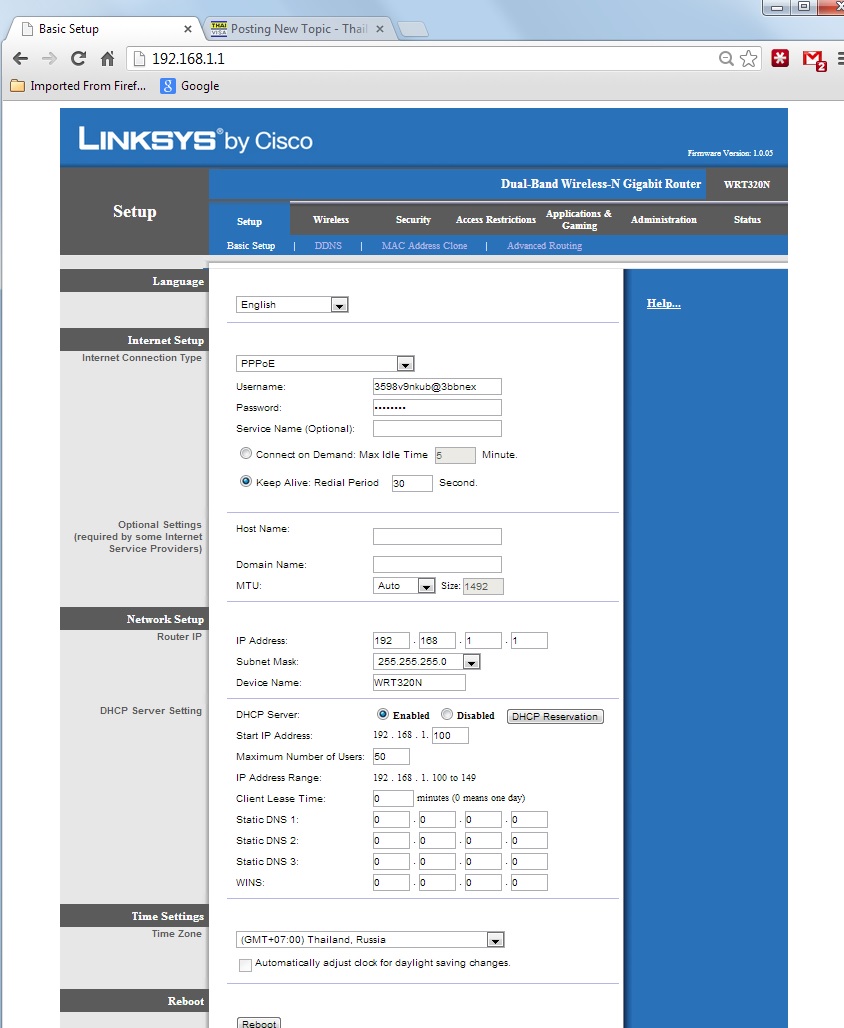Close the Basic Setup browser tab

188,29
